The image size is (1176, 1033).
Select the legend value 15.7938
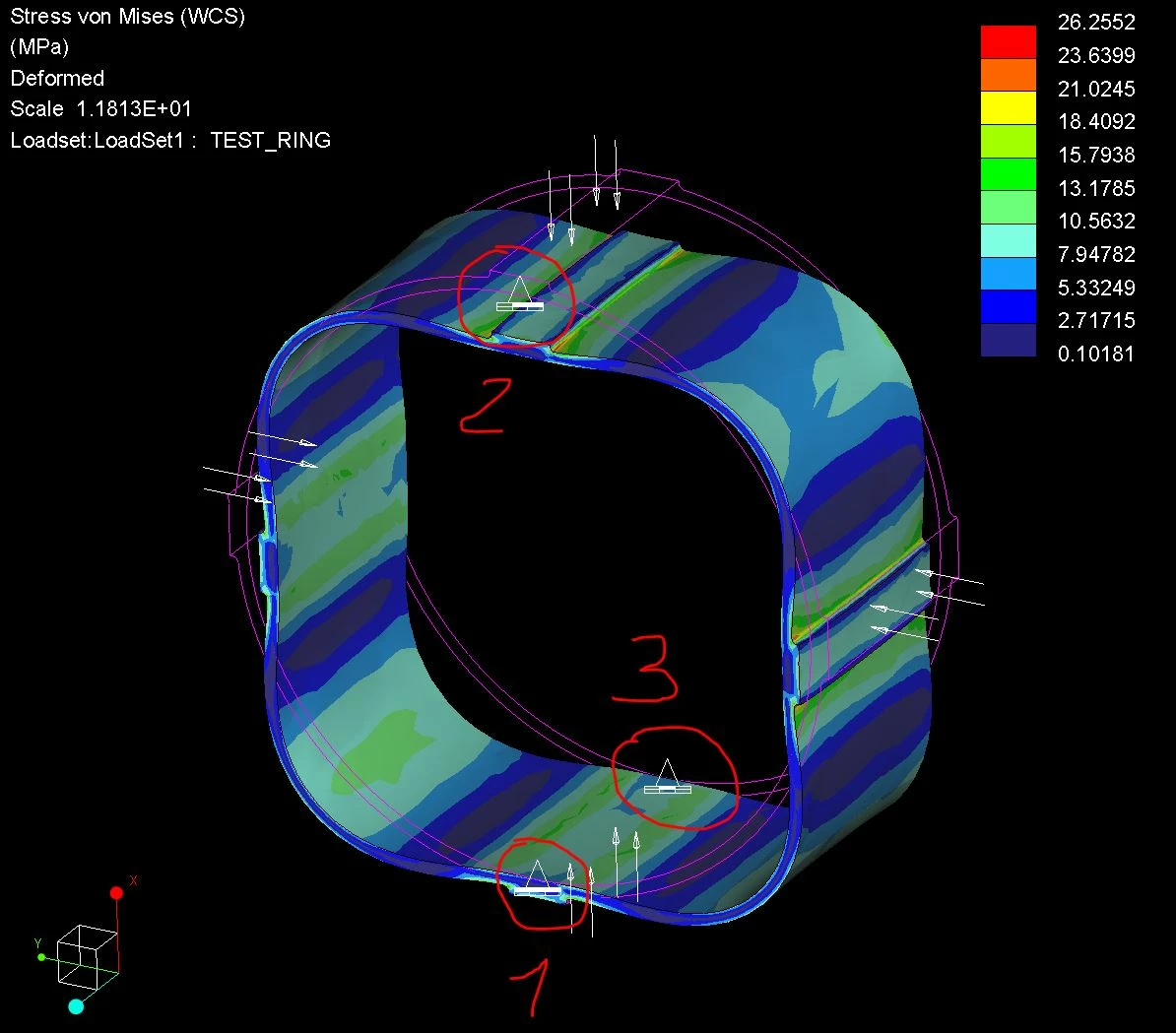[x=1096, y=156]
